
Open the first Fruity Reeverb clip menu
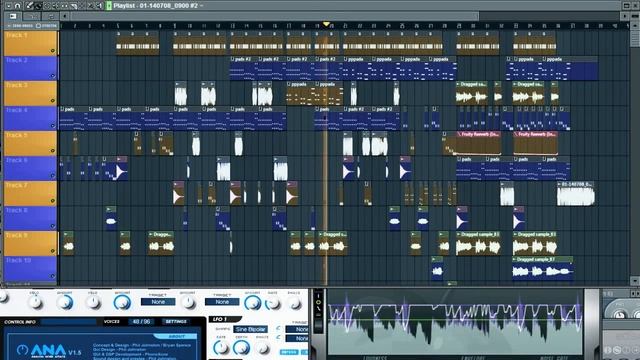(x=460, y=134)
